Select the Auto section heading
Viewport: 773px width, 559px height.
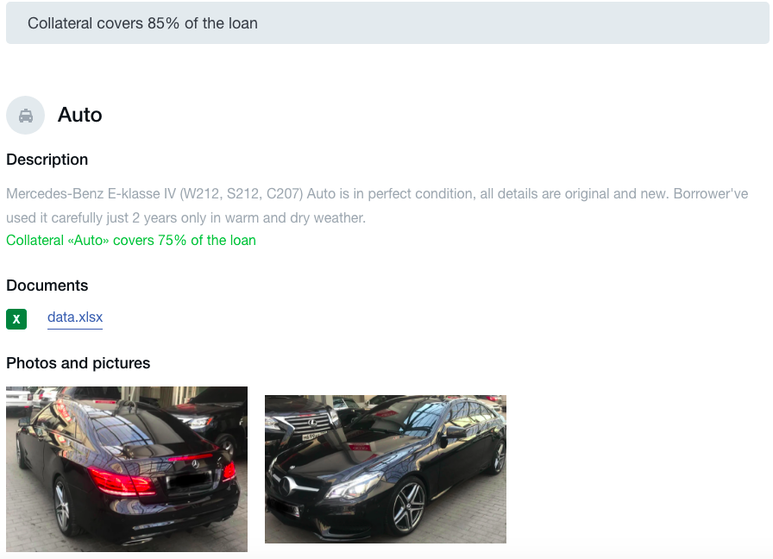point(80,115)
